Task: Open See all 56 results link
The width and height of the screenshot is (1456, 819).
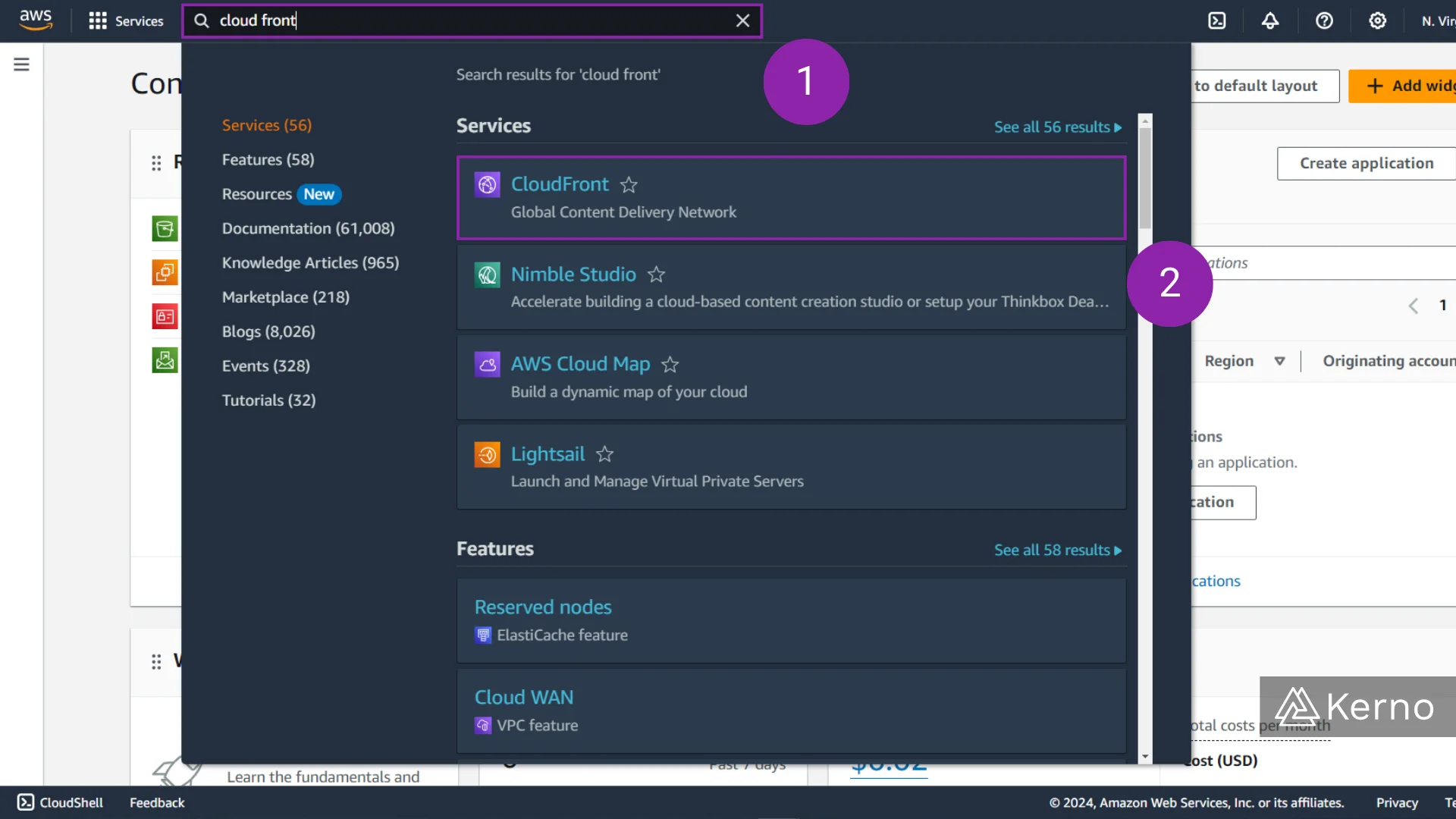Action: tap(1058, 127)
